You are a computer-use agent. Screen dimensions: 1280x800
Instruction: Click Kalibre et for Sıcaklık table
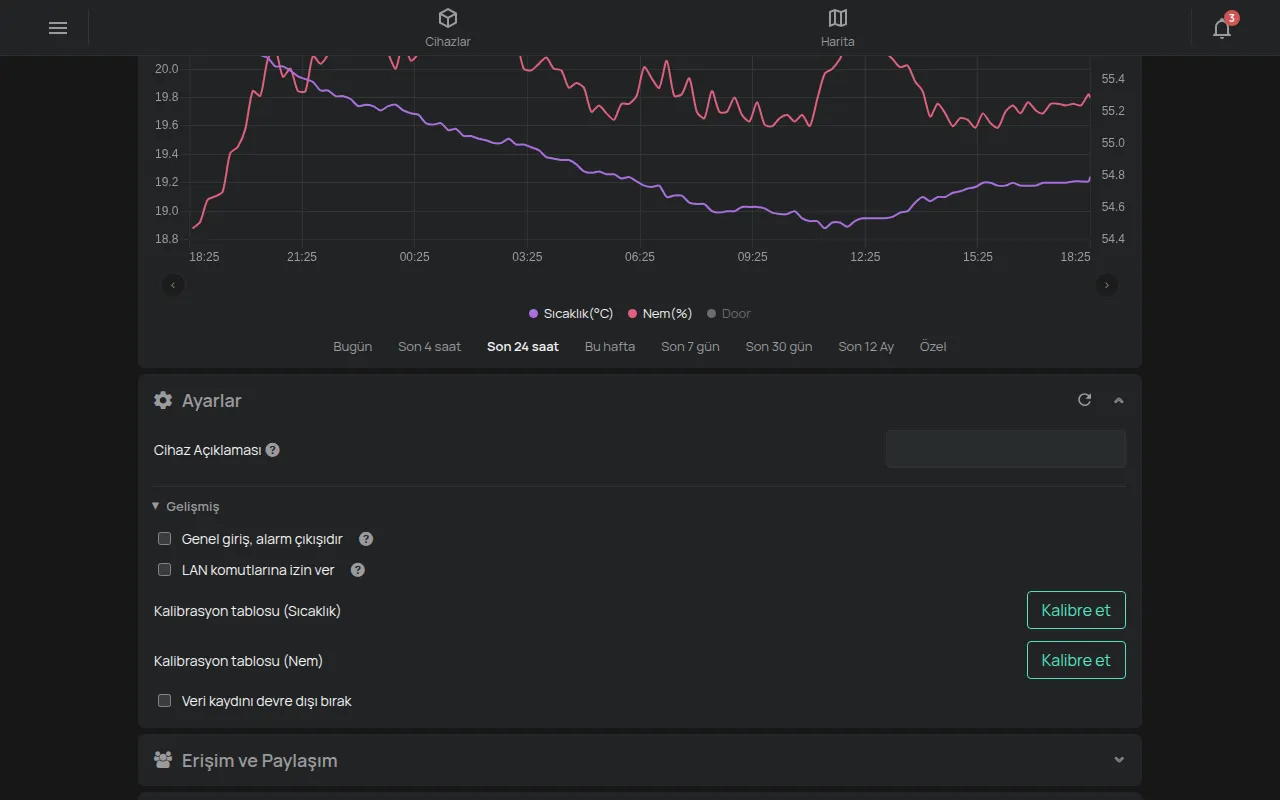[x=1076, y=610]
